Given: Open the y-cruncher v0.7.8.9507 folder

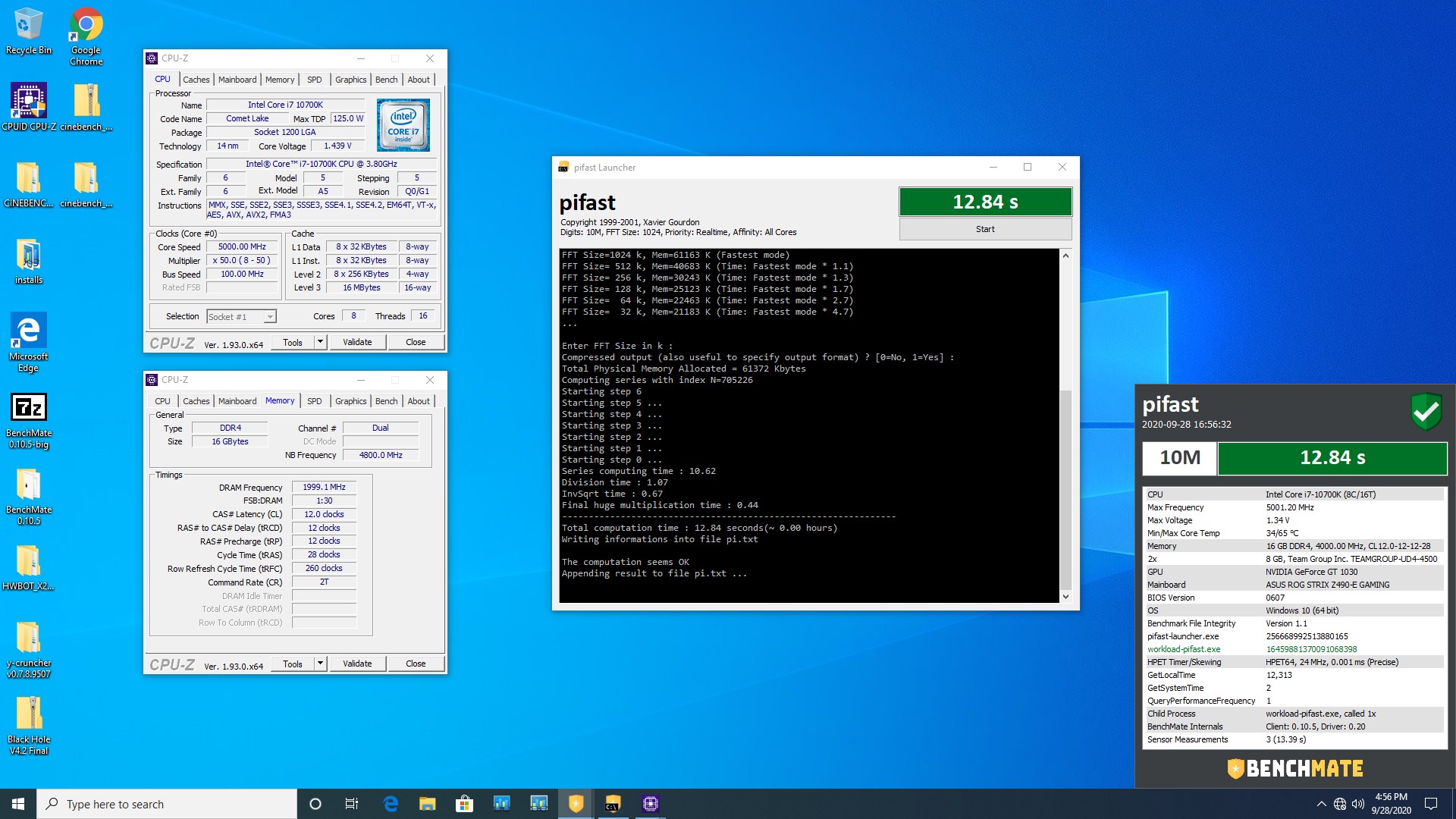Looking at the screenshot, I should coord(29,650).
